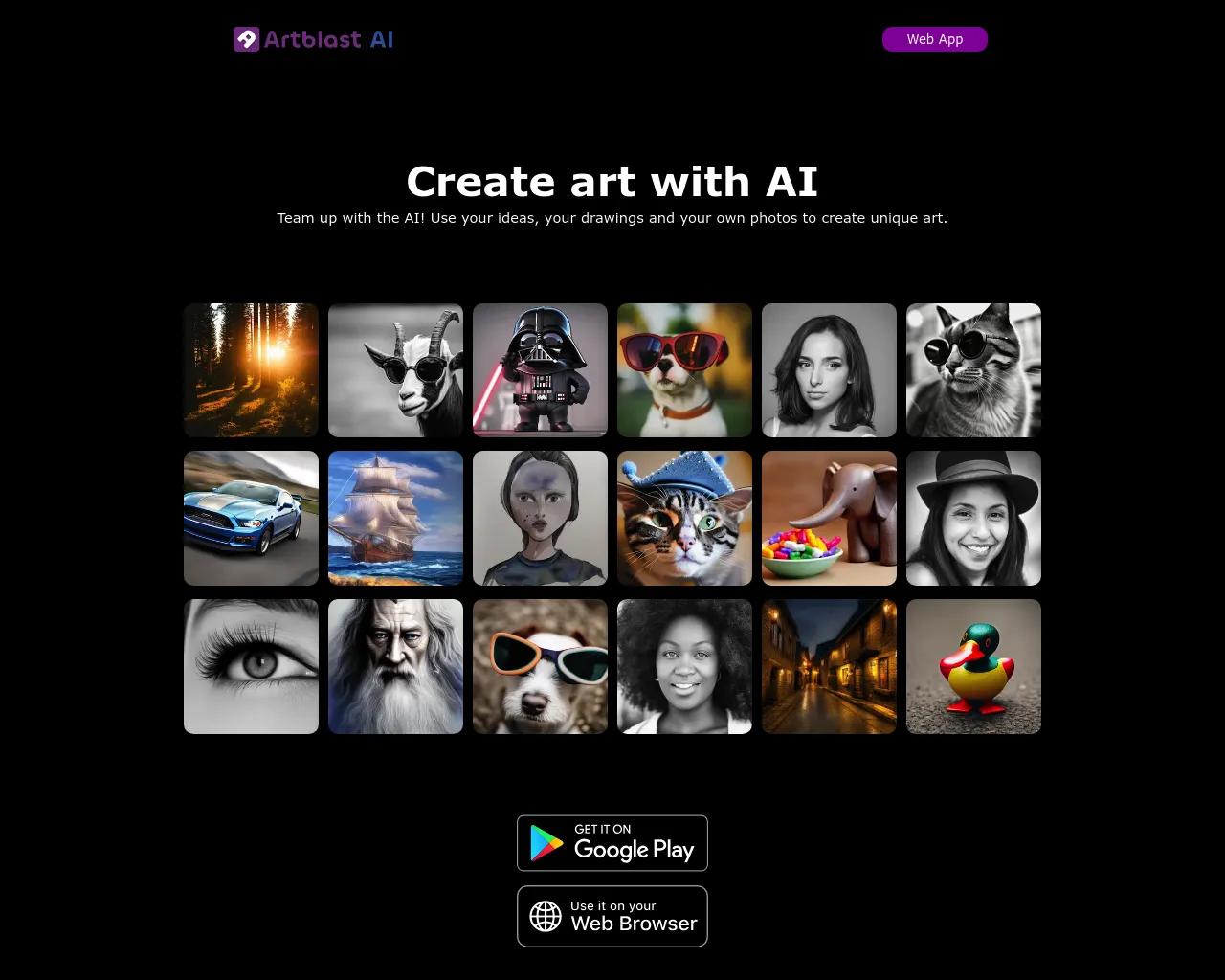
Task: Open the blue Mustang car image
Action: [x=251, y=518]
